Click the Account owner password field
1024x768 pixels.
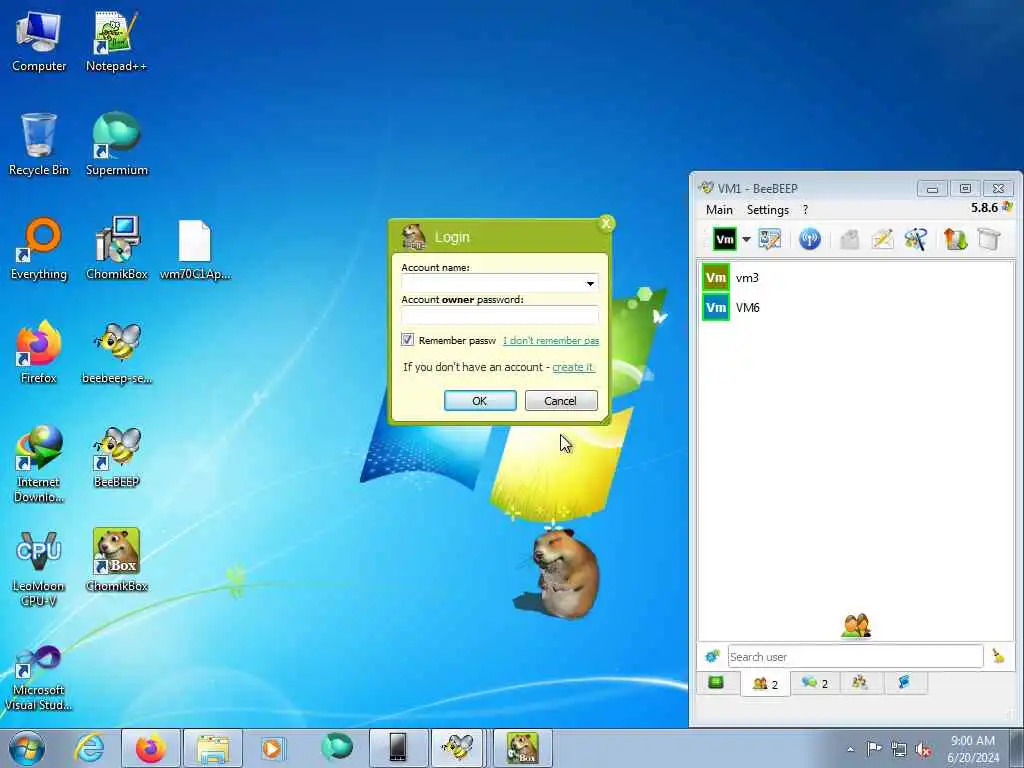click(500, 315)
